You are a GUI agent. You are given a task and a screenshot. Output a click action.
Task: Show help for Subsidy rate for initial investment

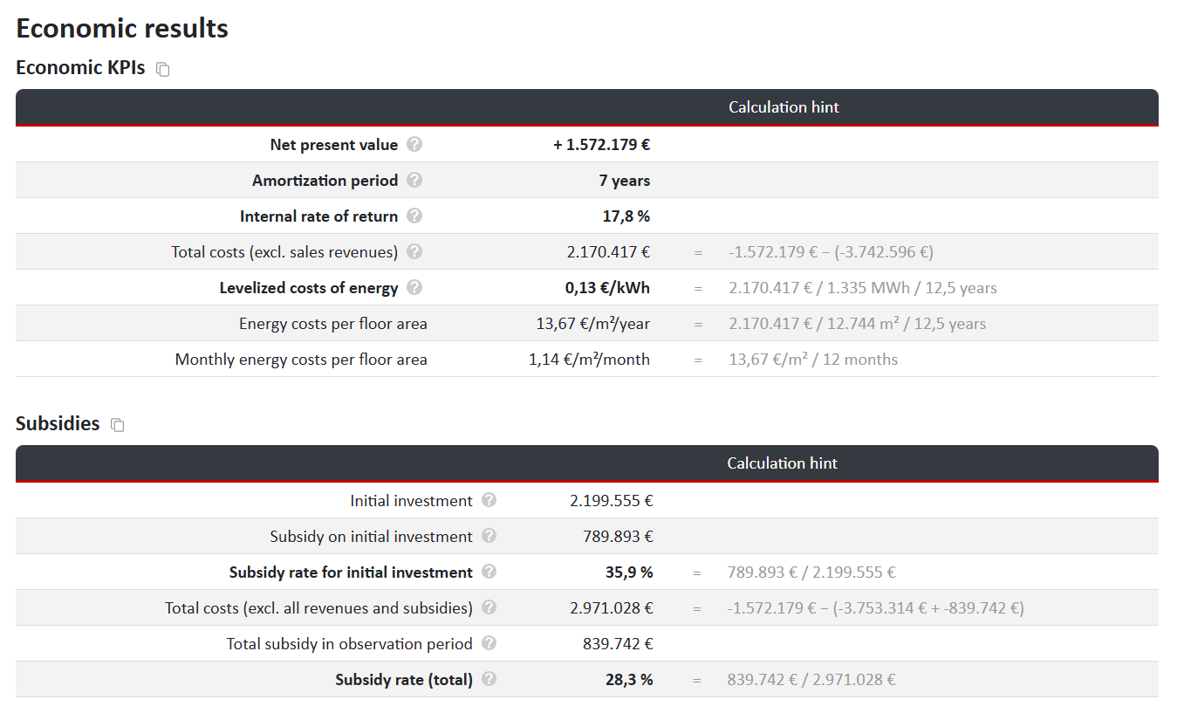click(489, 572)
